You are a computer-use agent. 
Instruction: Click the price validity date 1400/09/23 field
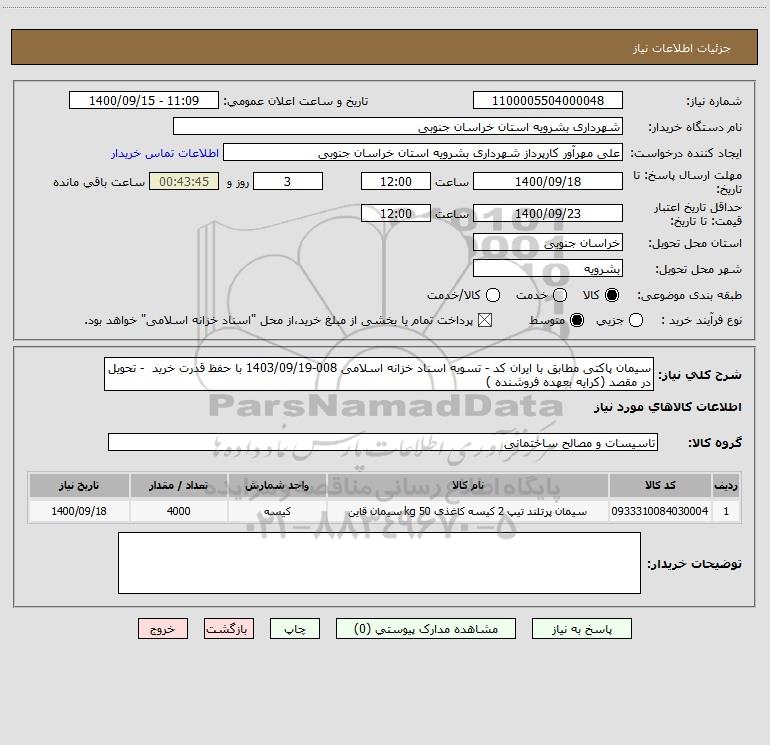(548, 213)
